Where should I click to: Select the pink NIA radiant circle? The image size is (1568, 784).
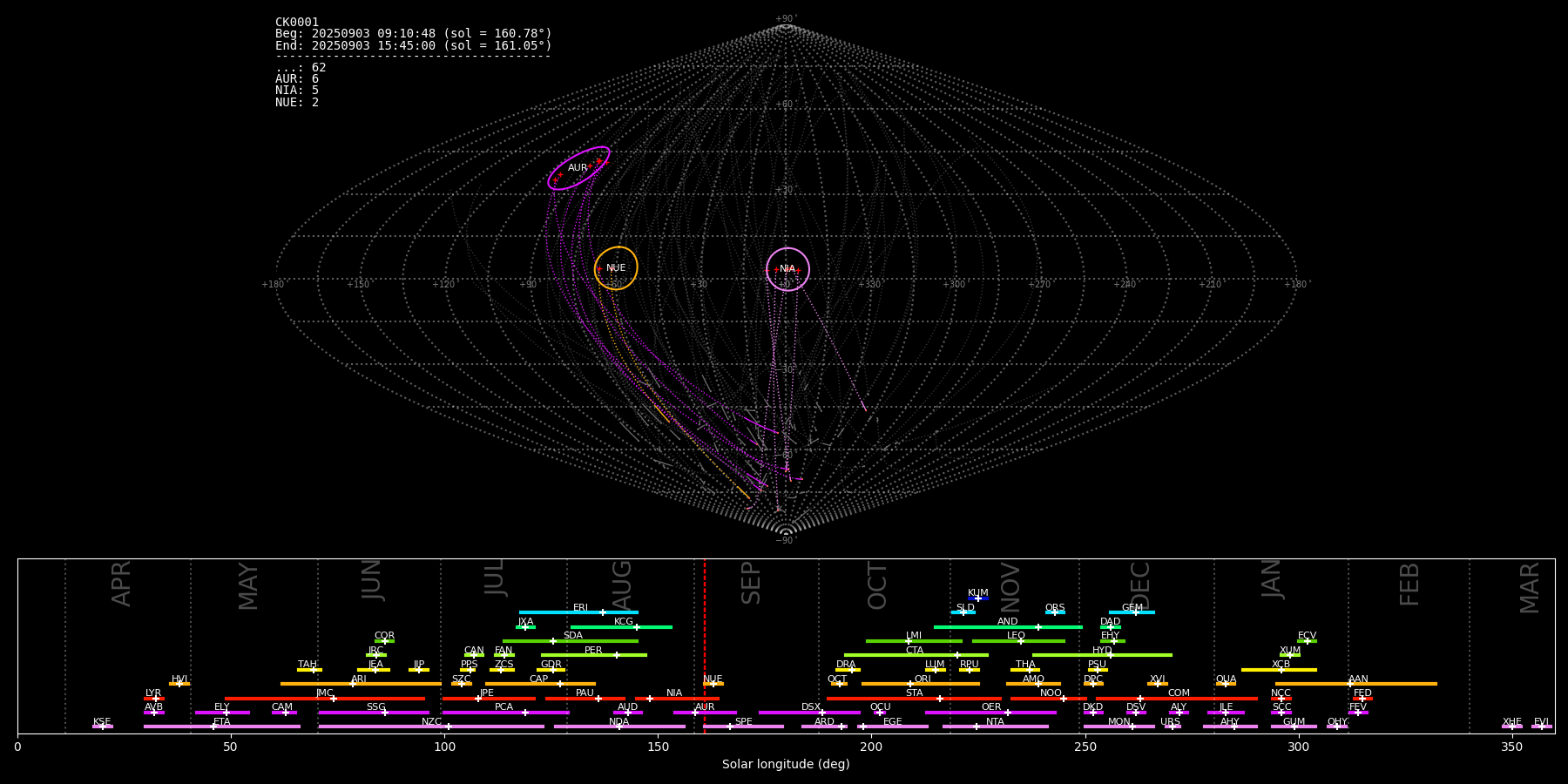click(x=787, y=269)
